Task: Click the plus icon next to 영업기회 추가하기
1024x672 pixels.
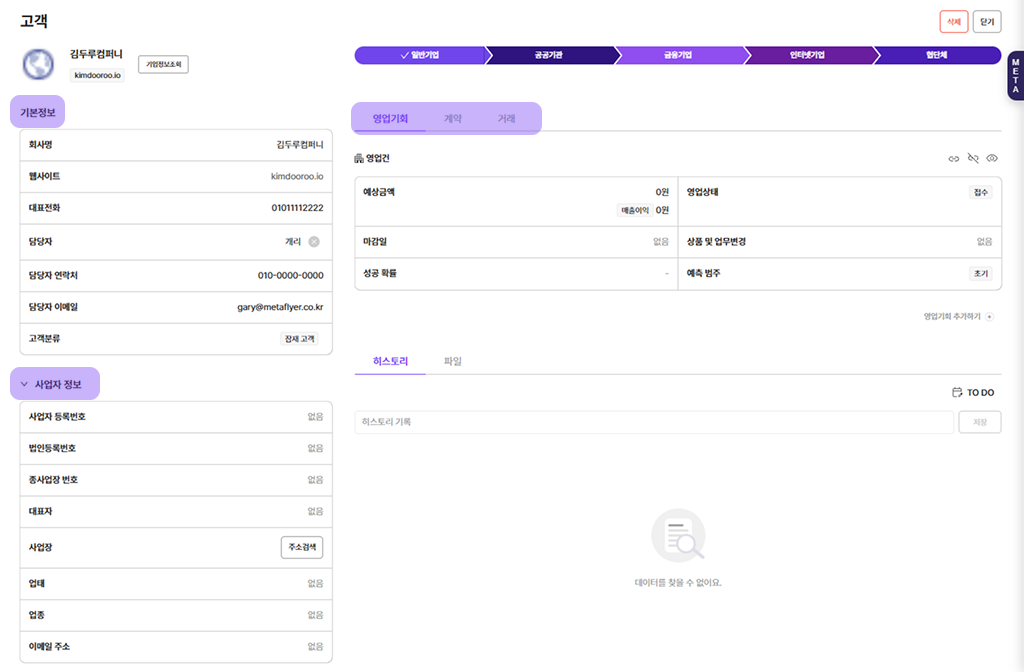Action: point(990,316)
